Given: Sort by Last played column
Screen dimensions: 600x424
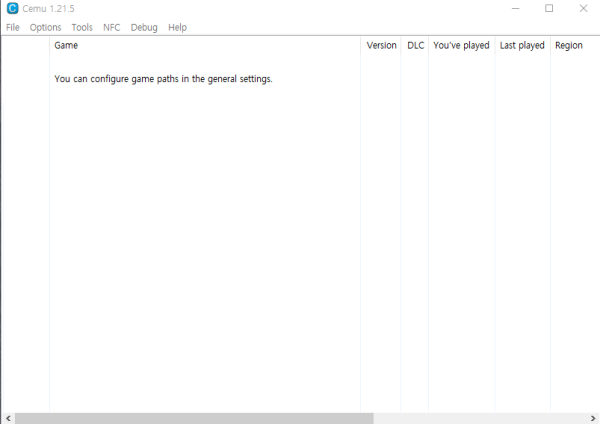Looking at the screenshot, I should tap(522, 46).
